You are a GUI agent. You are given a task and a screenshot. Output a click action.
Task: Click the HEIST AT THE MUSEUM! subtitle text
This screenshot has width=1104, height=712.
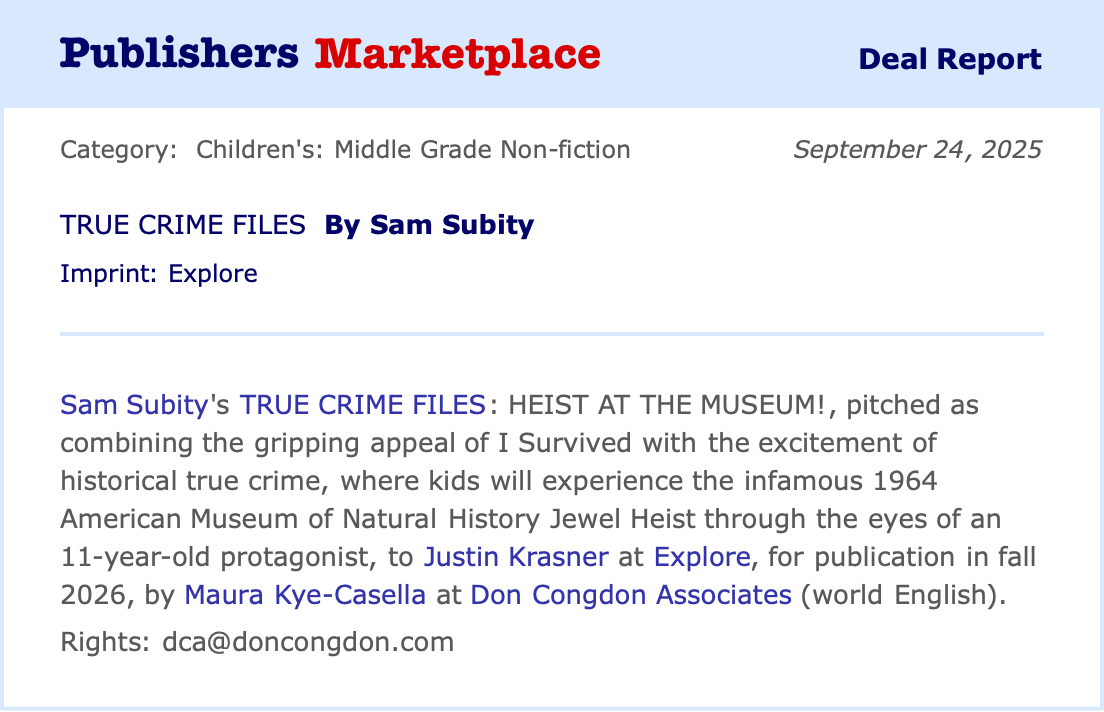coord(666,405)
